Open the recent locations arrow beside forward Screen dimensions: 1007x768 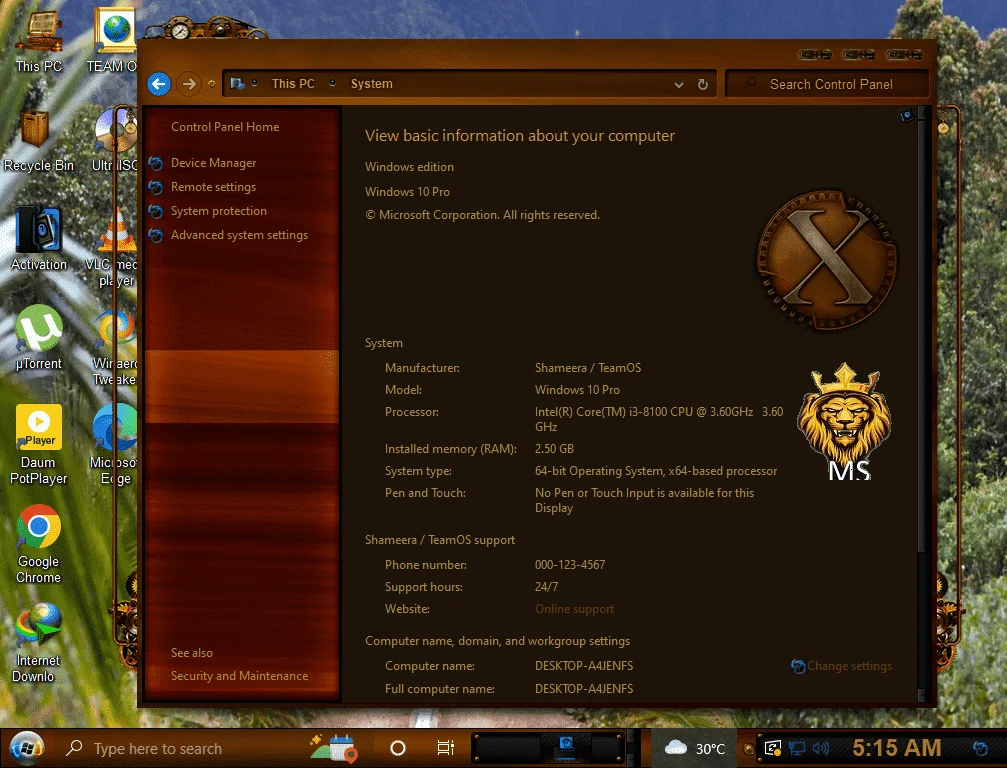[211, 83]
